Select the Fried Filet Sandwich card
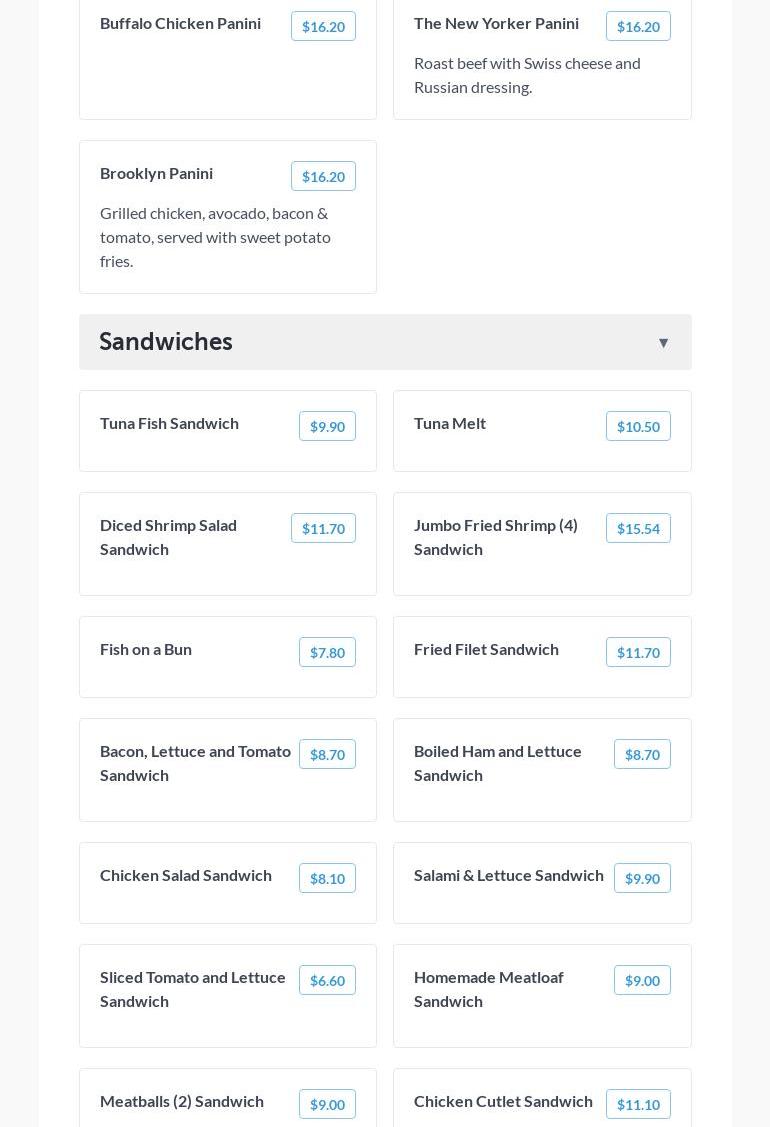770x1127 pixels. 487,650
